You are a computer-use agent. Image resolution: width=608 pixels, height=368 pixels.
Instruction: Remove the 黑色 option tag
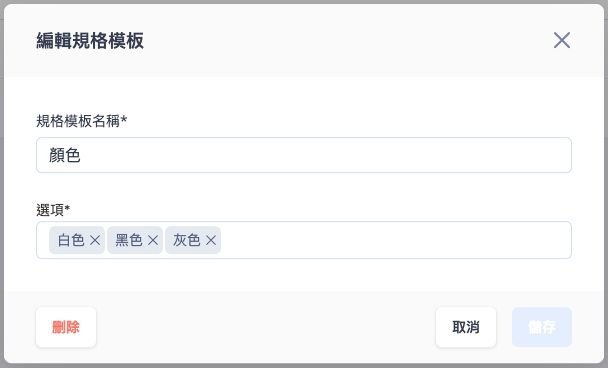tap(153, 240)
